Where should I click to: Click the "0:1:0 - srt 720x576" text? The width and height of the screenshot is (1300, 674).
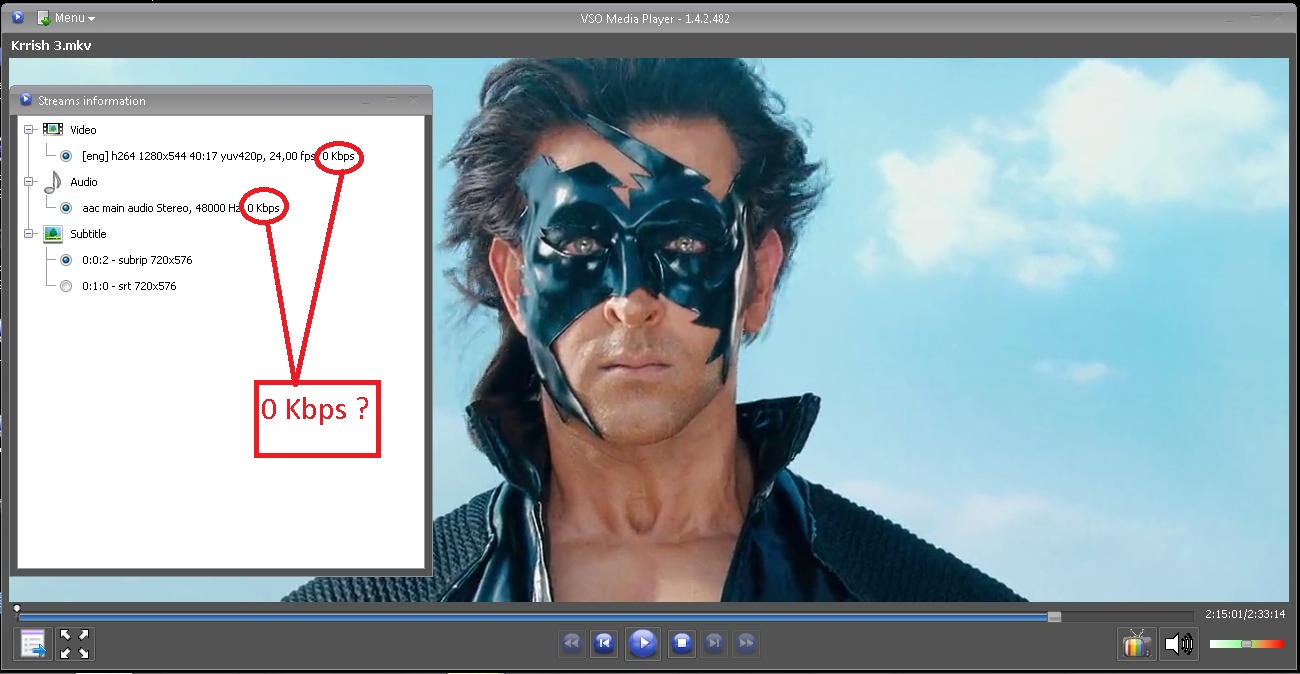129,286
